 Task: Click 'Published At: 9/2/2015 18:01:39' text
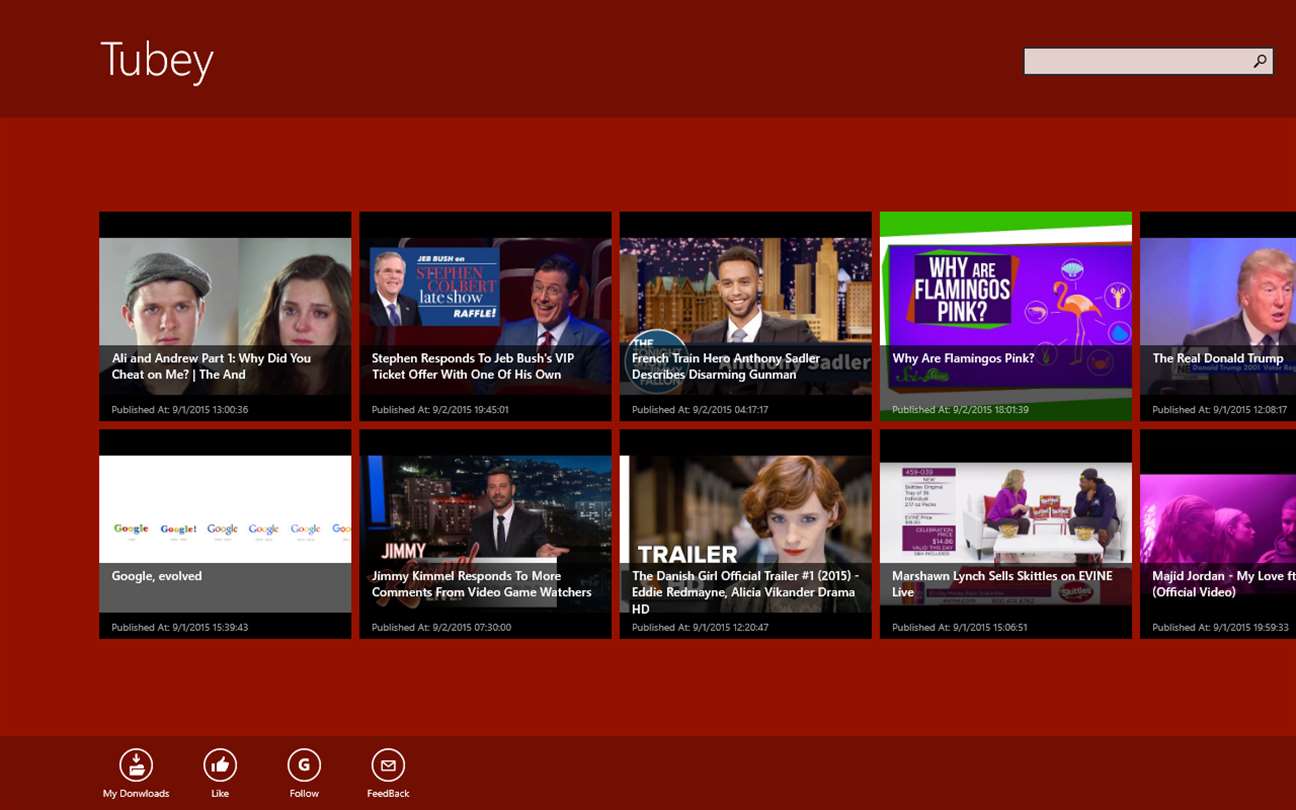(x=960, y=410)
